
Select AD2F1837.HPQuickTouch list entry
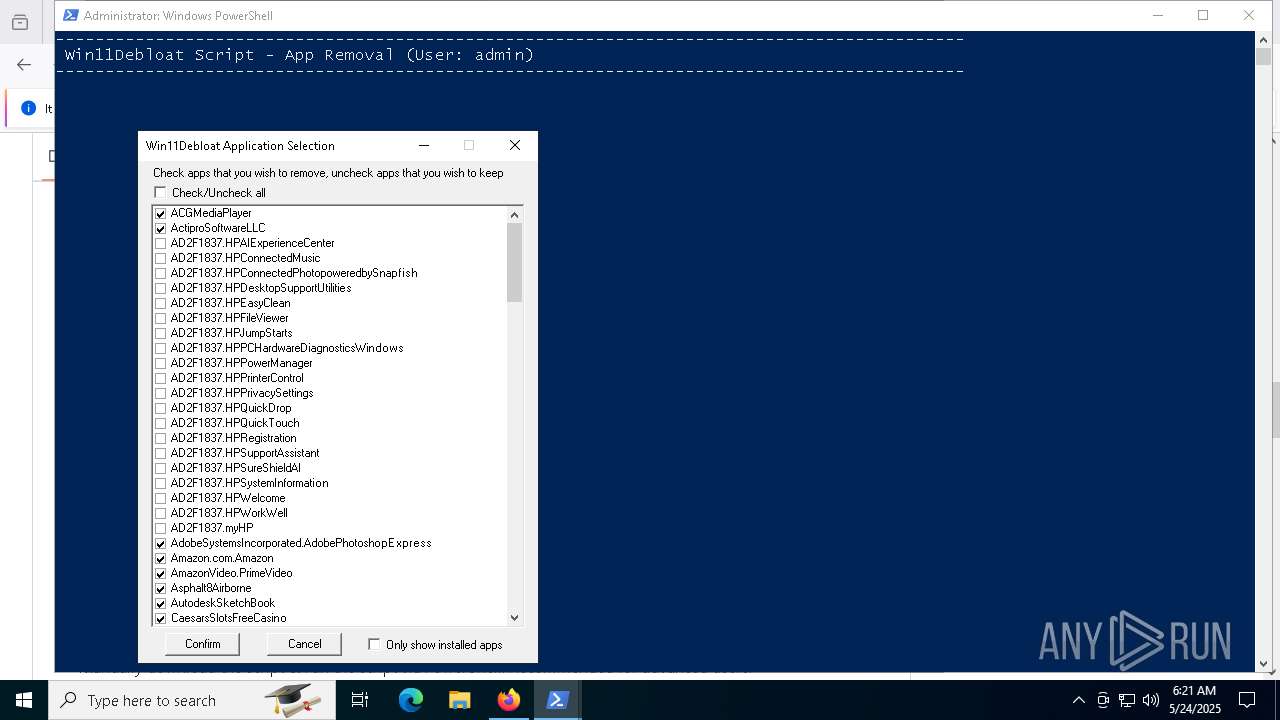point(235,423)
